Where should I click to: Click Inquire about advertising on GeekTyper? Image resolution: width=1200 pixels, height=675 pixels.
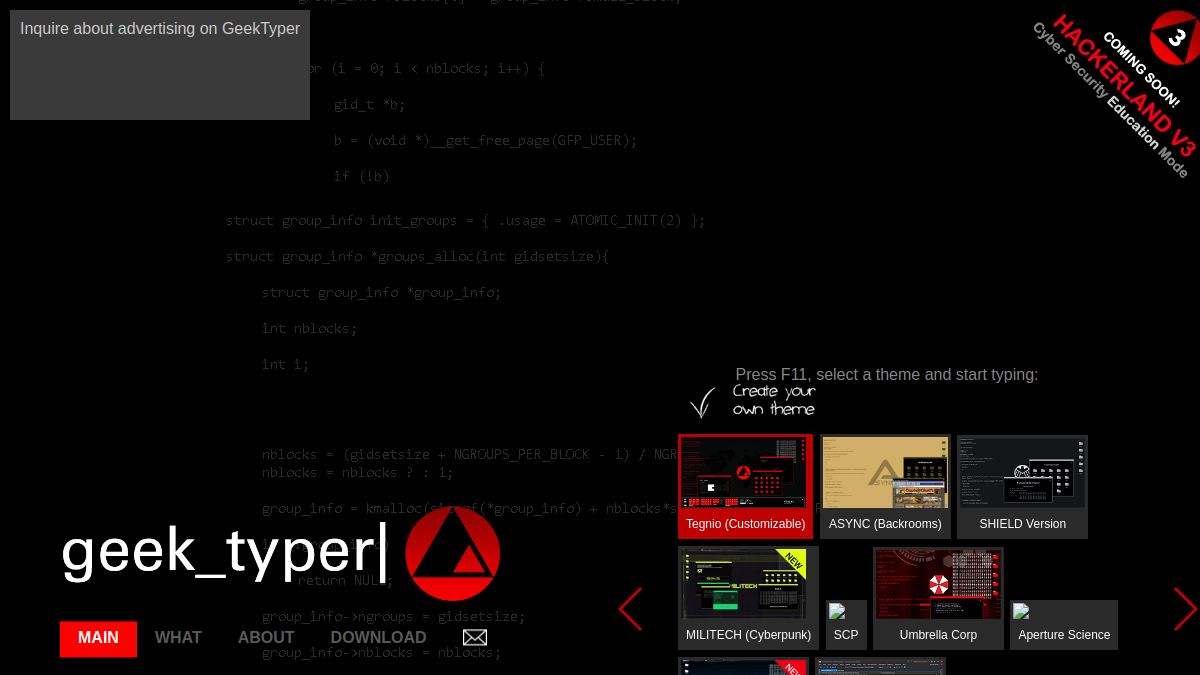[160, 29]
